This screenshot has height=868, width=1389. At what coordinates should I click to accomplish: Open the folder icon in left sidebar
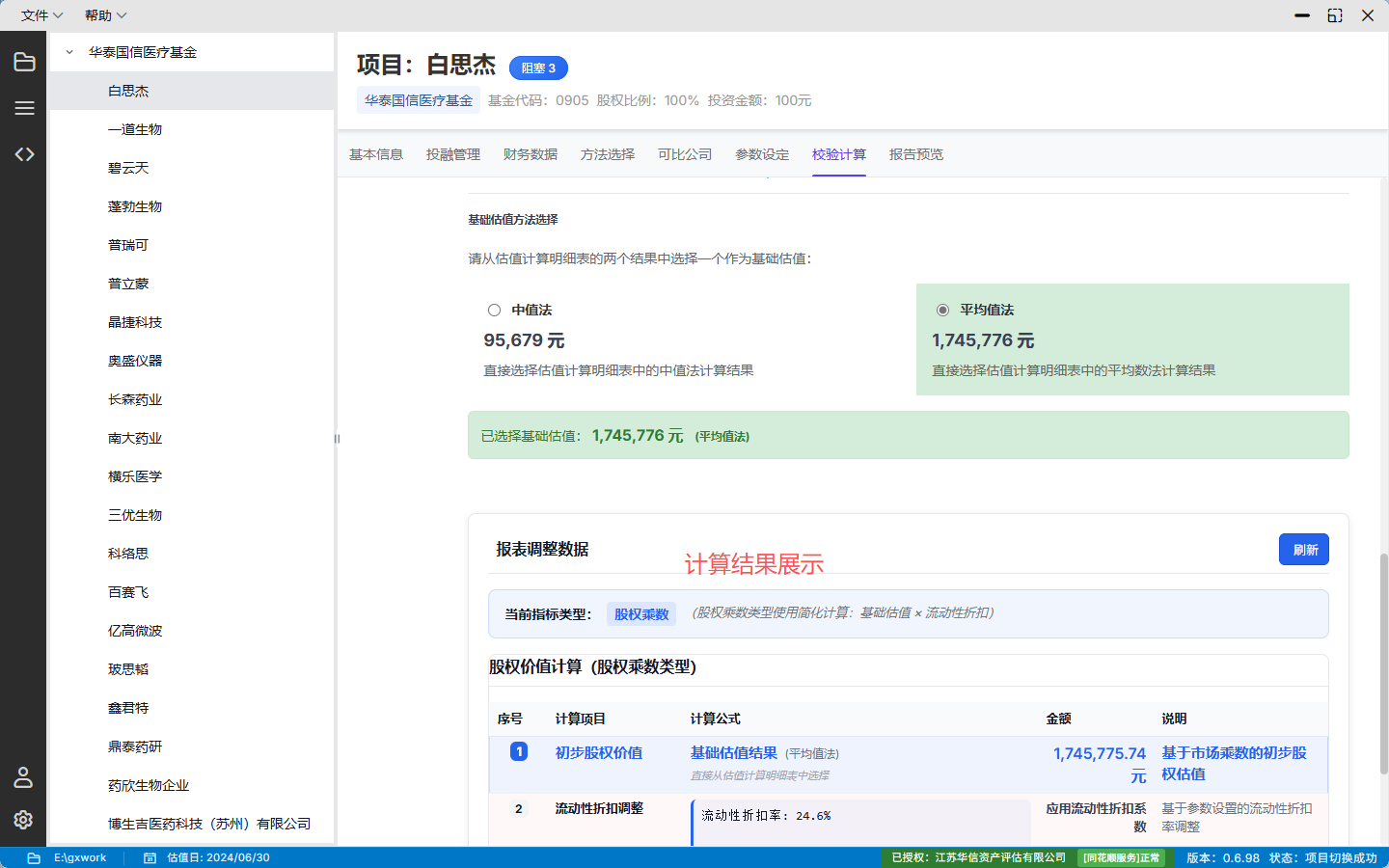pos(24,63)
